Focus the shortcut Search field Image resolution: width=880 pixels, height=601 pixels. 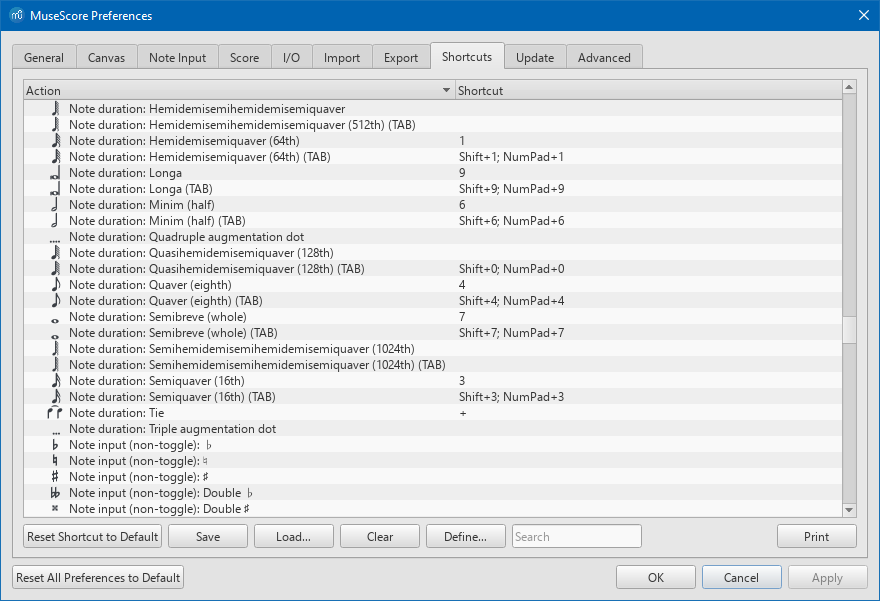(x=576, y=536)
